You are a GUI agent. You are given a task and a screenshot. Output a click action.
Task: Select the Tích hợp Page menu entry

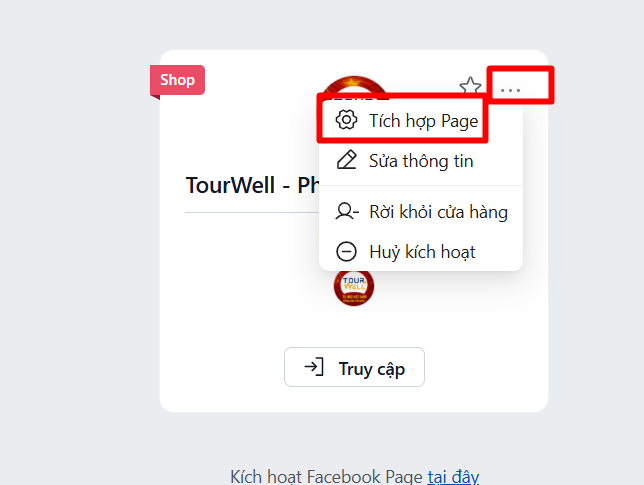pyautogui.click(x=423, y=121)
